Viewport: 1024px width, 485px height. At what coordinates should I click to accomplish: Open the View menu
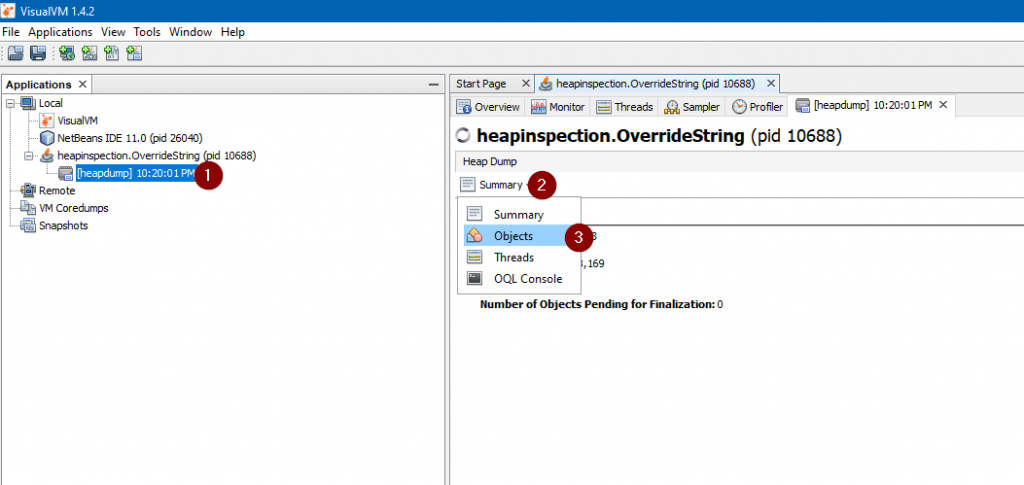click(113, 32)
